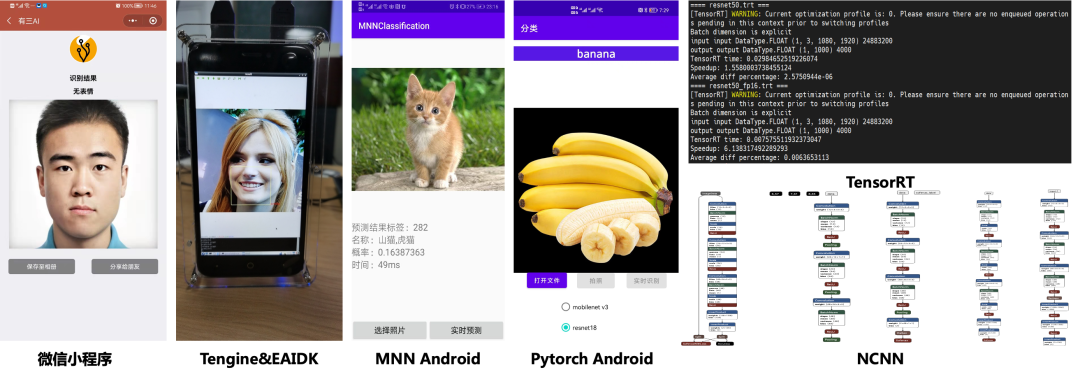Click the 时间：49ms text

pos(376,265)
